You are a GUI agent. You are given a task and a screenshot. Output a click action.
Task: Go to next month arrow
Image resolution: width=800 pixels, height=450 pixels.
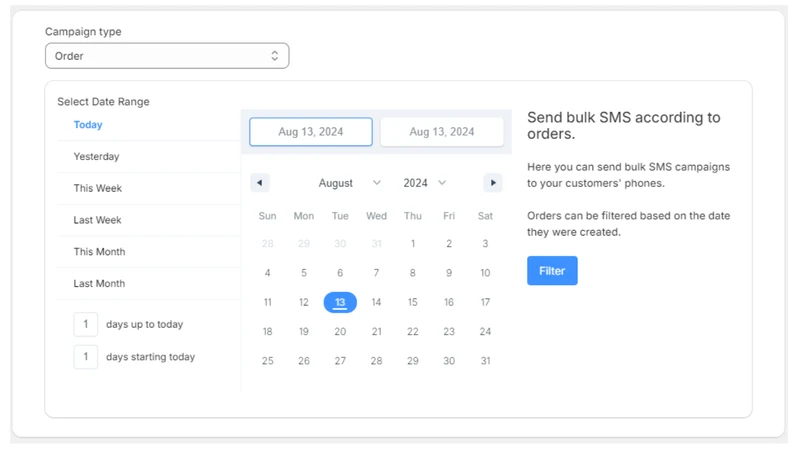[493, 183]
